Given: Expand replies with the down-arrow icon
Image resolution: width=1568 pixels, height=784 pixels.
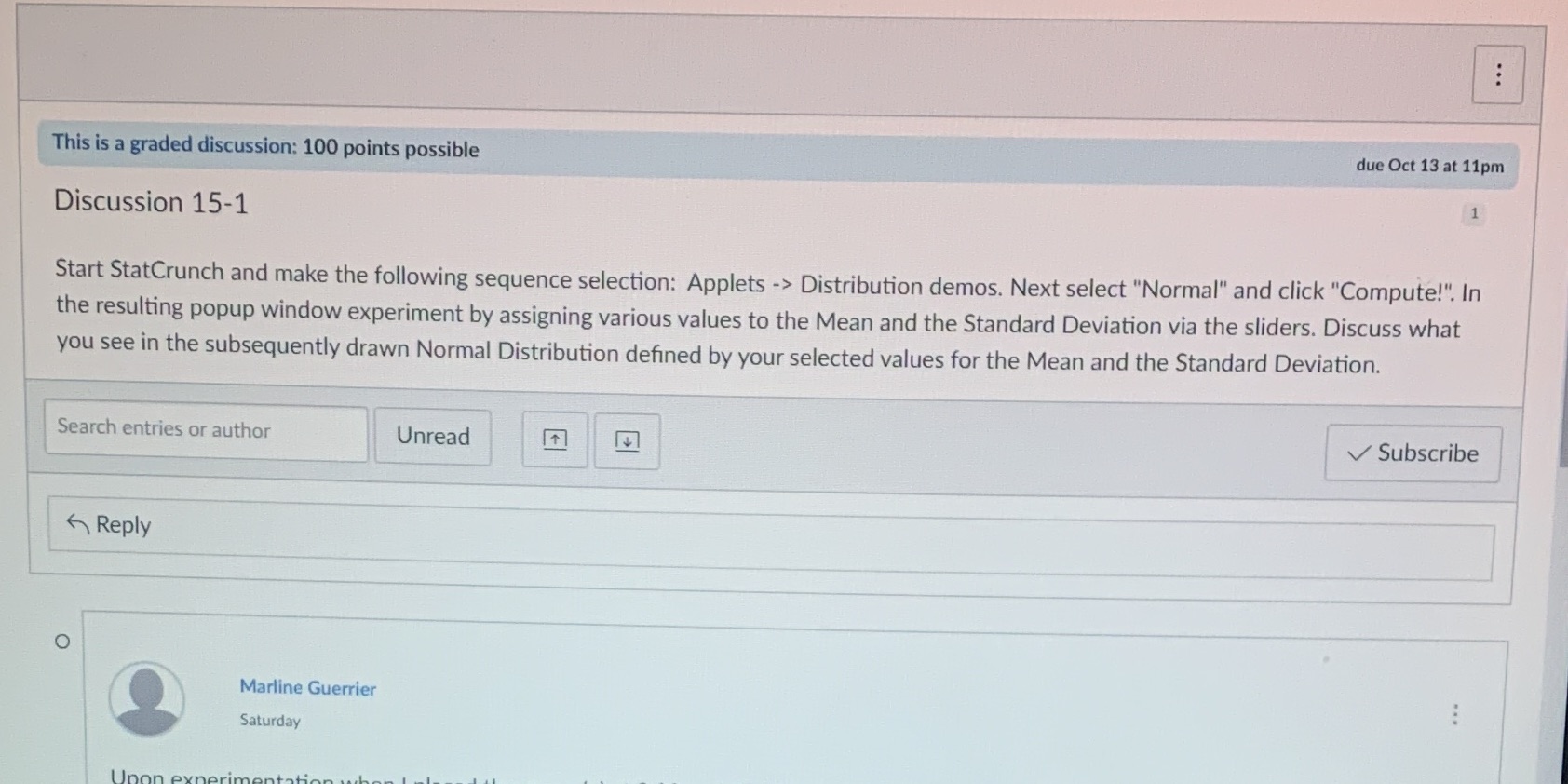Looking at the screenshot, I should [628, 440].
